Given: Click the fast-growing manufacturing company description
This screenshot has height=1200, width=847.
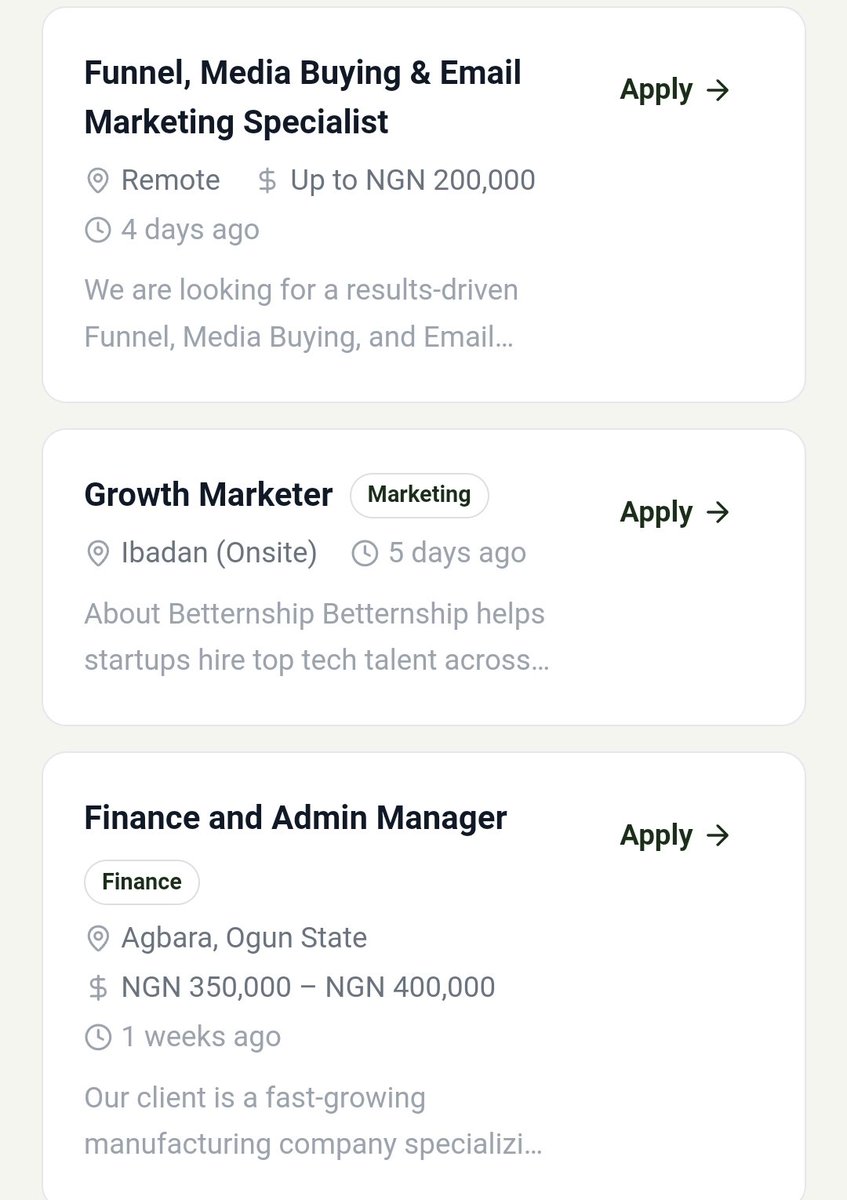Looking at the screenshot, I should coord(314,1121).
